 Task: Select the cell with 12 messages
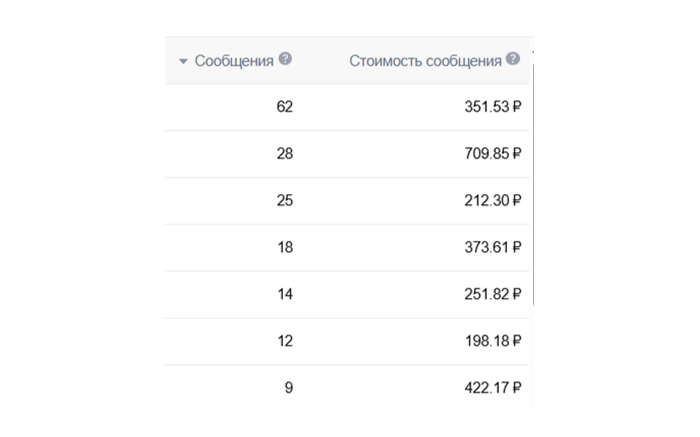[x=285, y=341]
